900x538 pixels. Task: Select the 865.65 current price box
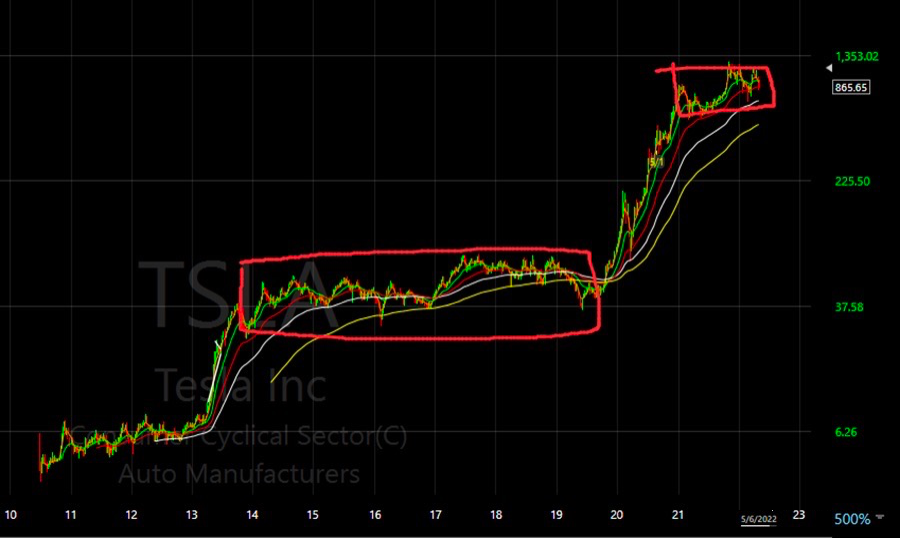tap(851, 87)
